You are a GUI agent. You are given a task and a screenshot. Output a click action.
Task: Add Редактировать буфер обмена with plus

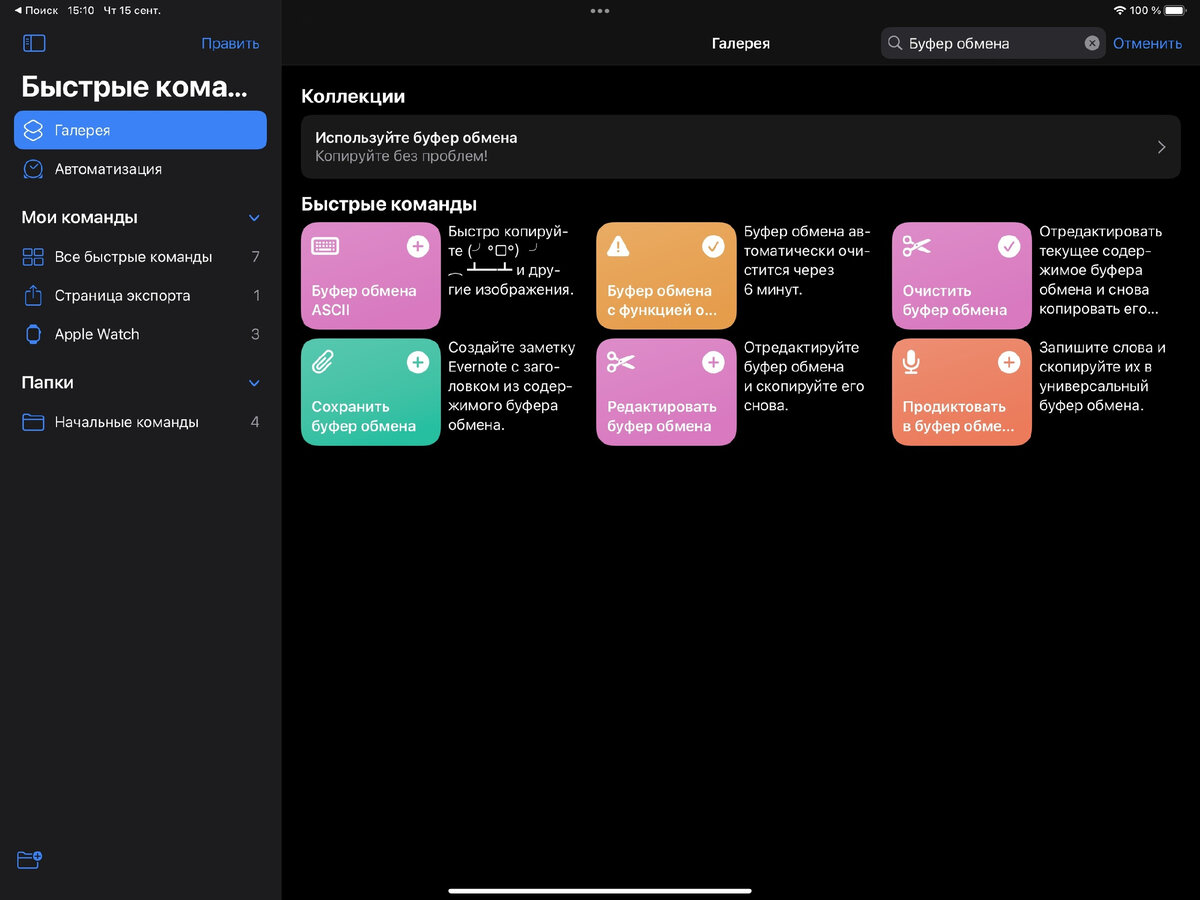[713, 362]
